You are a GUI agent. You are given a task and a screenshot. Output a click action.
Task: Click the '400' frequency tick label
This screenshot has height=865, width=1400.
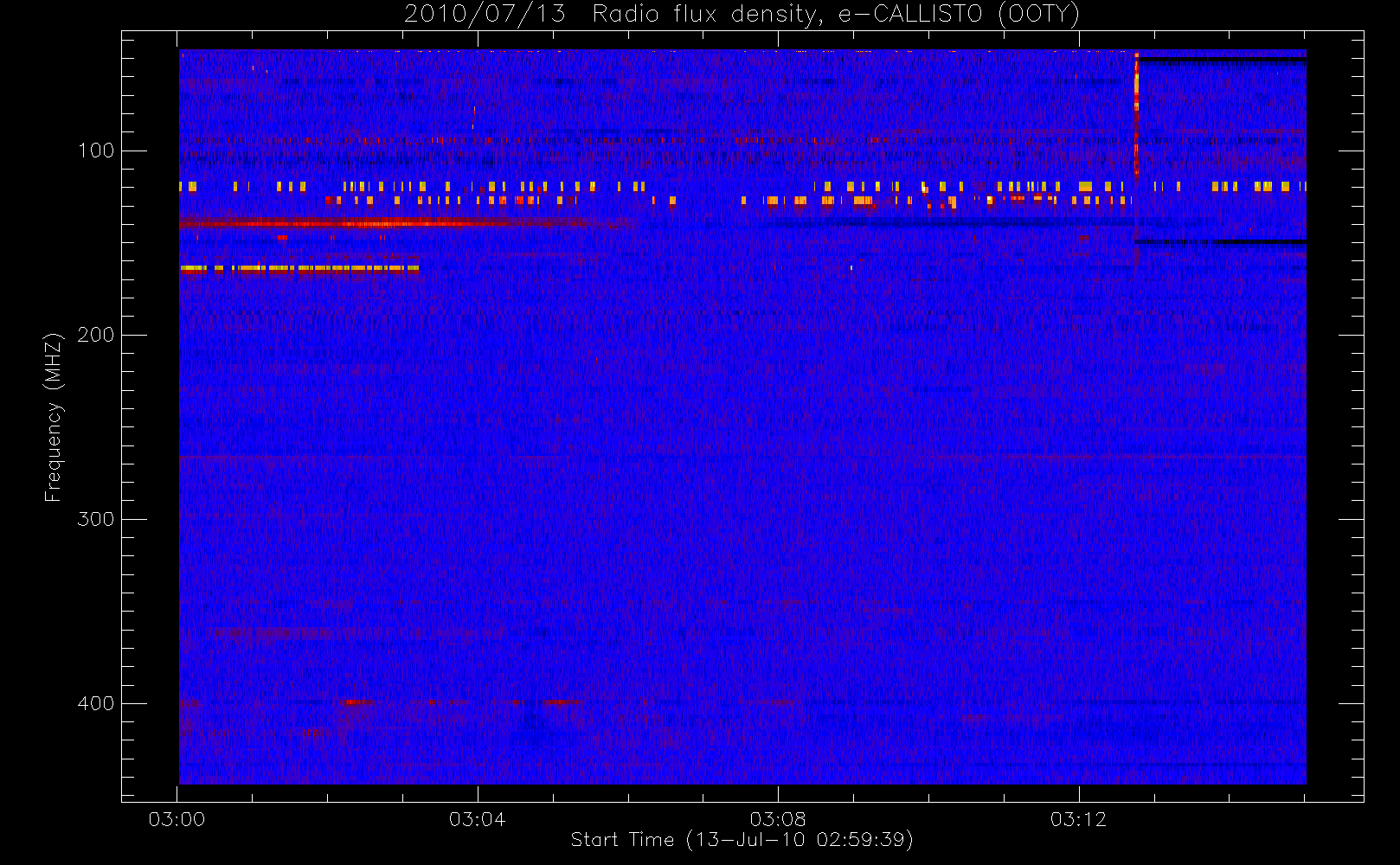click(95, 703)
